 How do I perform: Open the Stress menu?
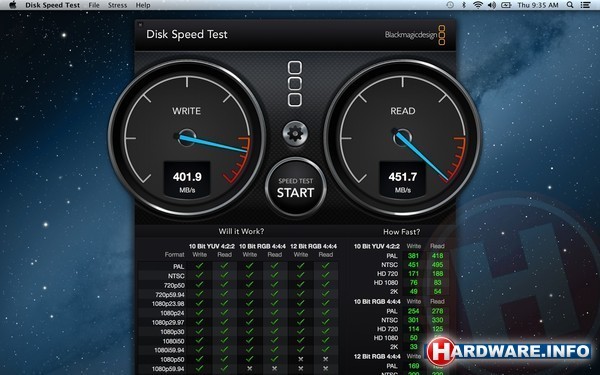click(117, 5)
